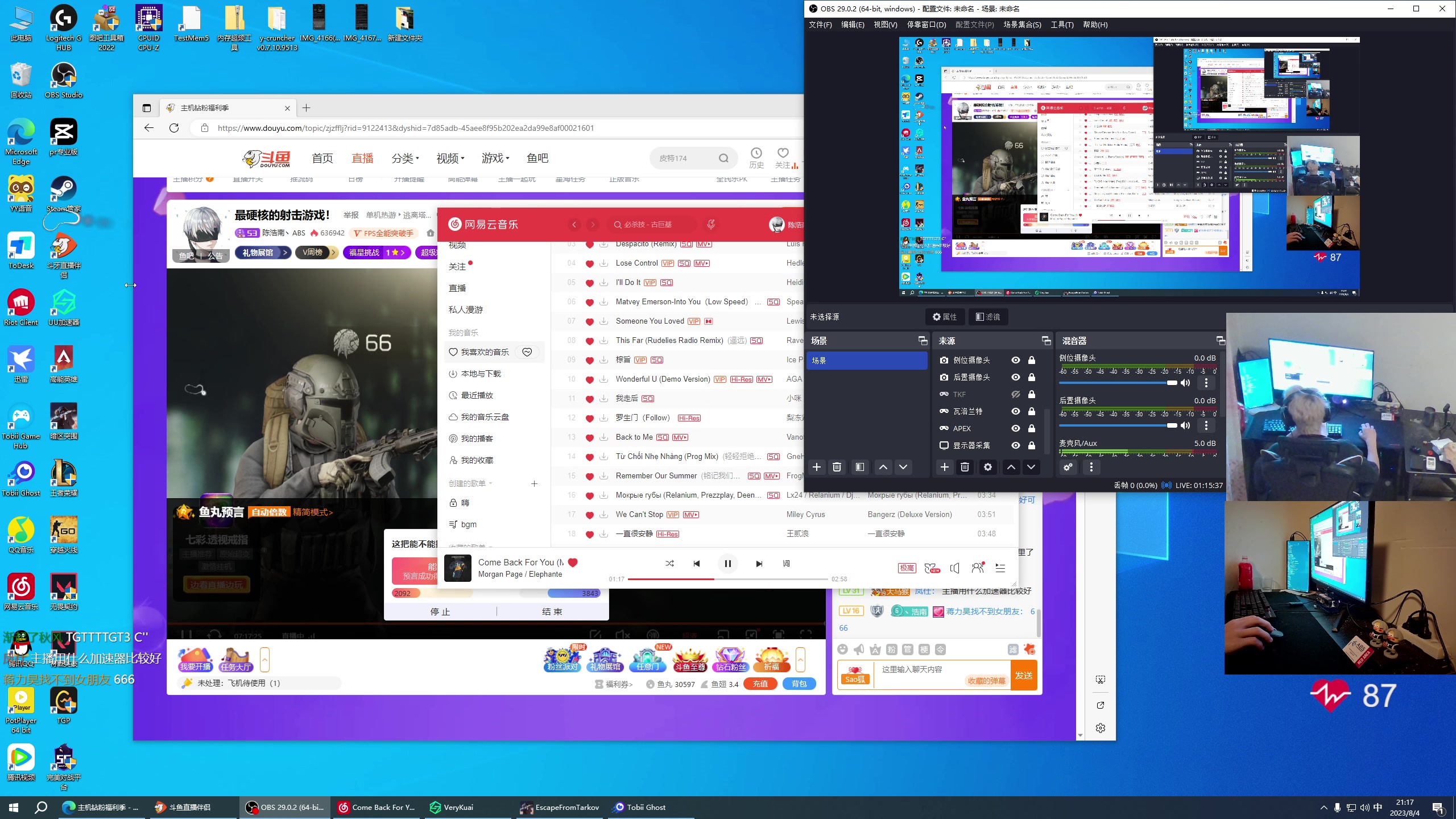The image size is (1456, 819).
Task: Lock toggle for 显示器采集 source
Action: (x=1032, y=445)
